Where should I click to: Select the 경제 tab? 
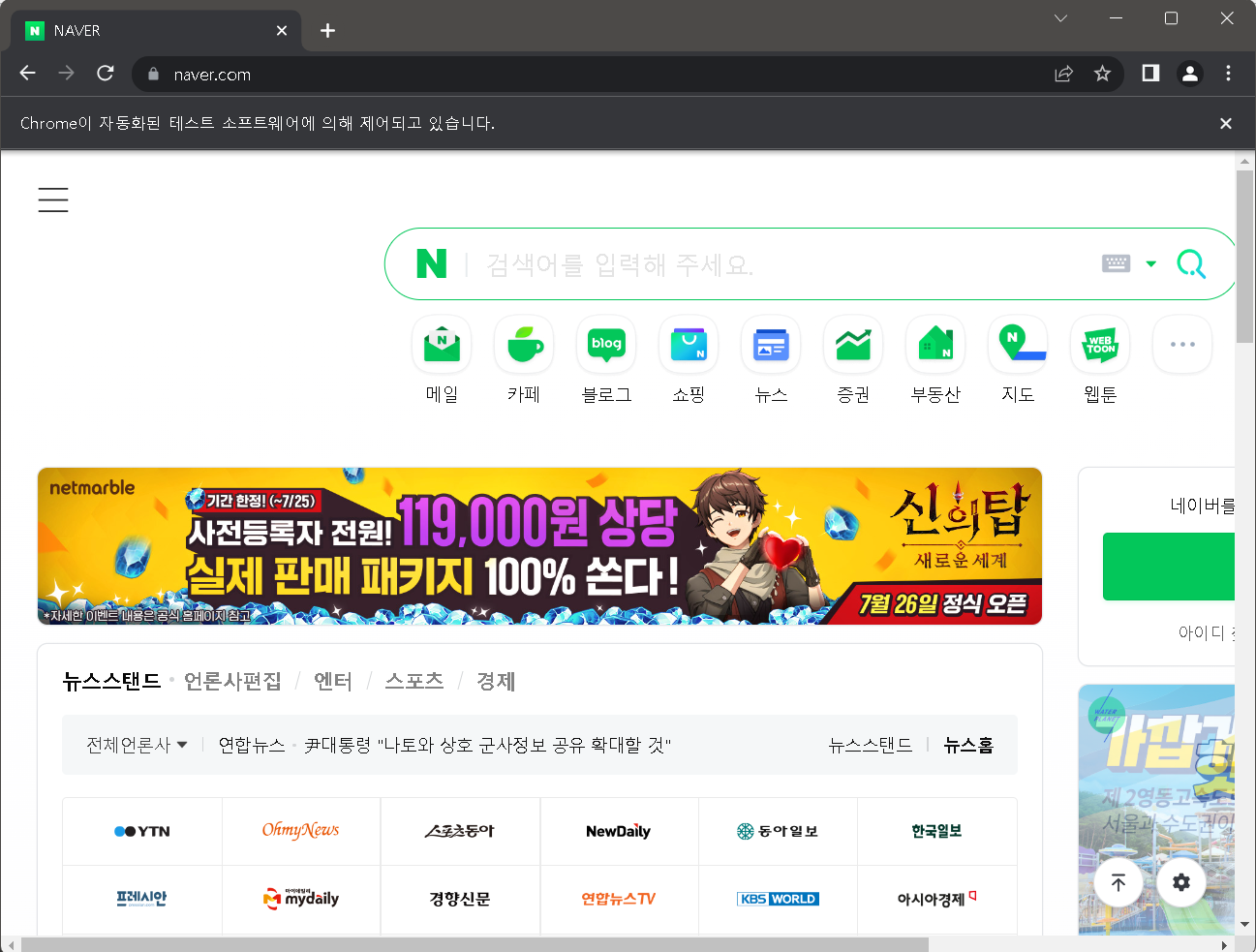(x=496, y=681)
